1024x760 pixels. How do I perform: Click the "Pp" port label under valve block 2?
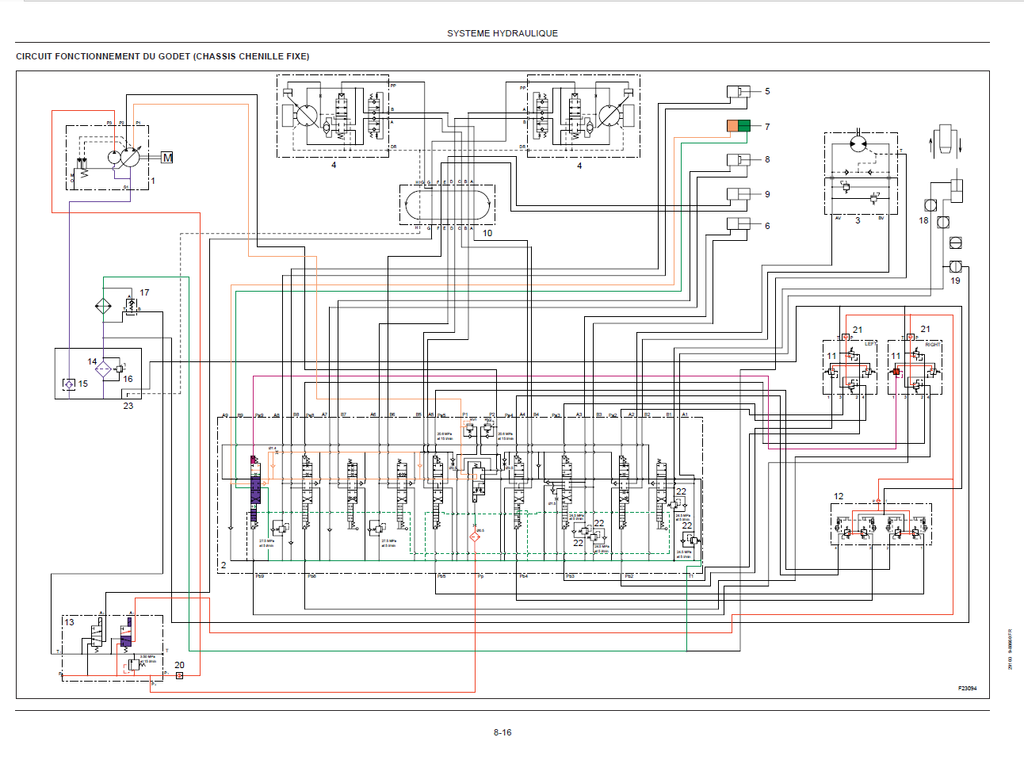[481, 577]
